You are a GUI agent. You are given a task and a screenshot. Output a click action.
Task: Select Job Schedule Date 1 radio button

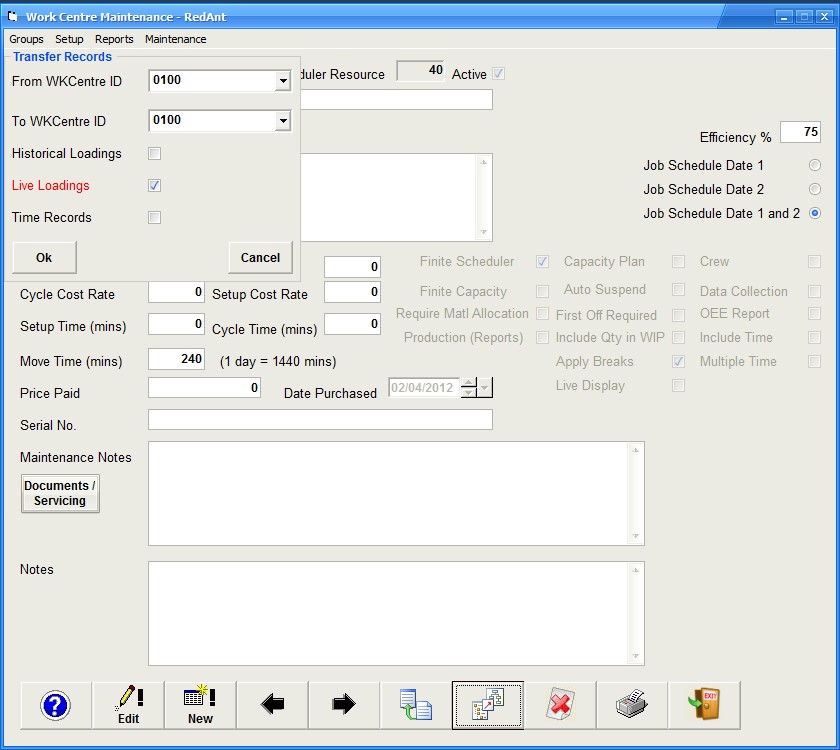814,165
